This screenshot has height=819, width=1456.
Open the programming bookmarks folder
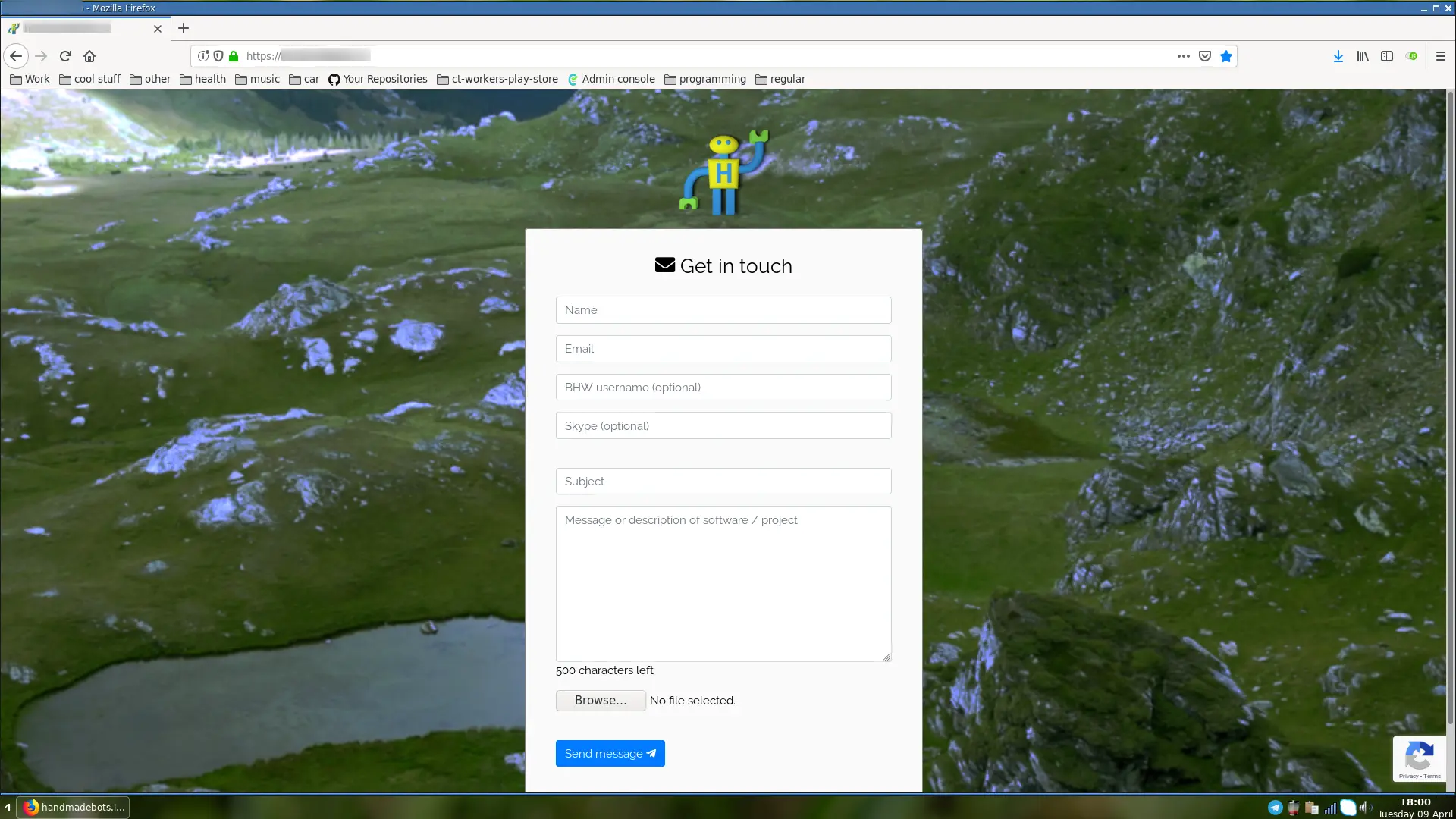[705, 79]
